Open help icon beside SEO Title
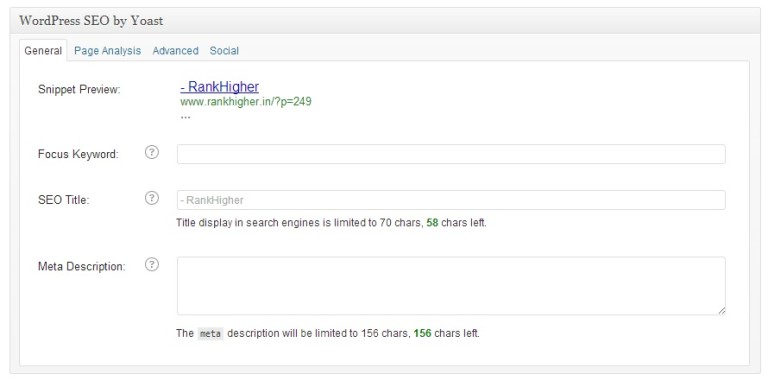The image size is (768, 387). click(x=152, y=198)
